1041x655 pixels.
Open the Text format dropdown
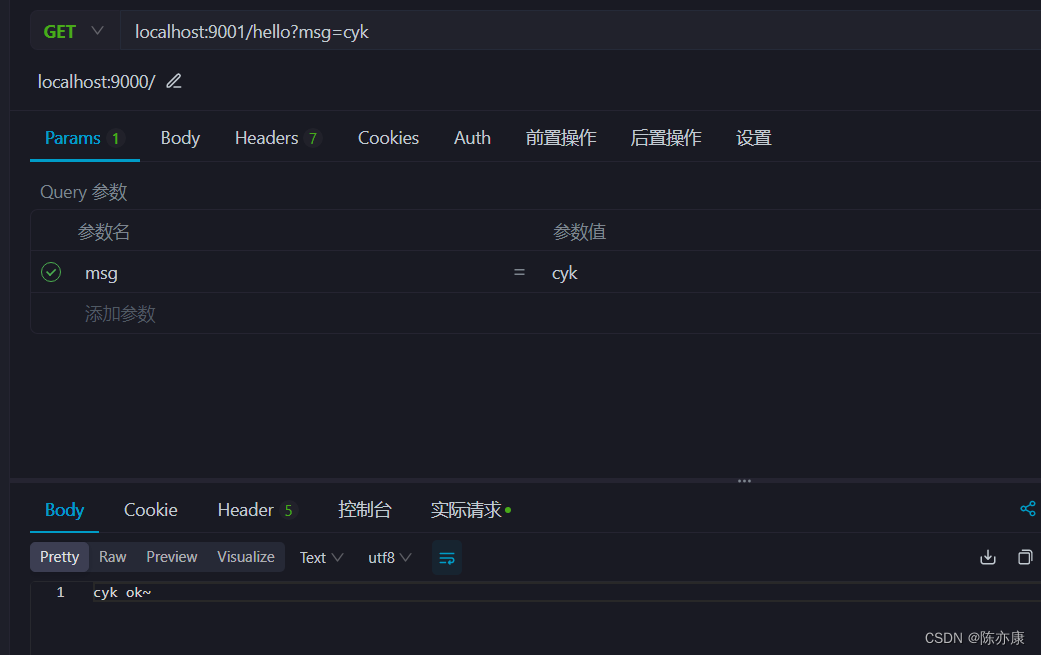(x=320, y=557)
